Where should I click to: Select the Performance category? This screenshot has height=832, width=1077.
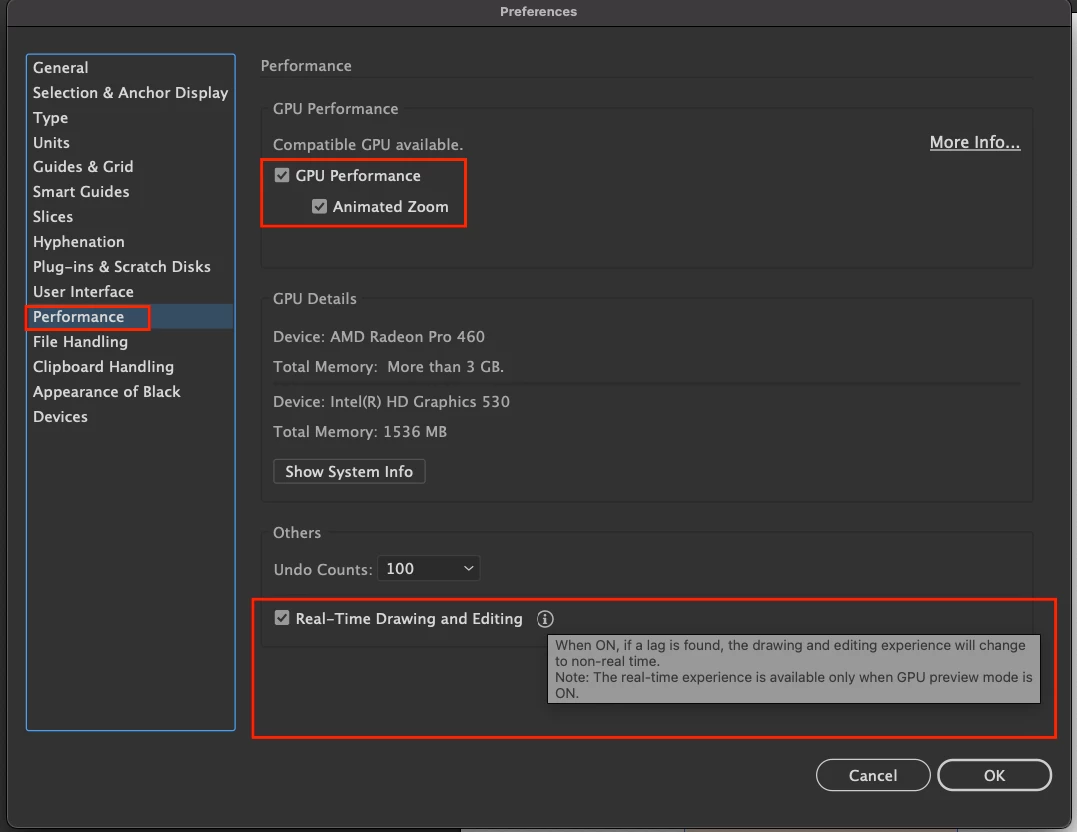point(131,317)
